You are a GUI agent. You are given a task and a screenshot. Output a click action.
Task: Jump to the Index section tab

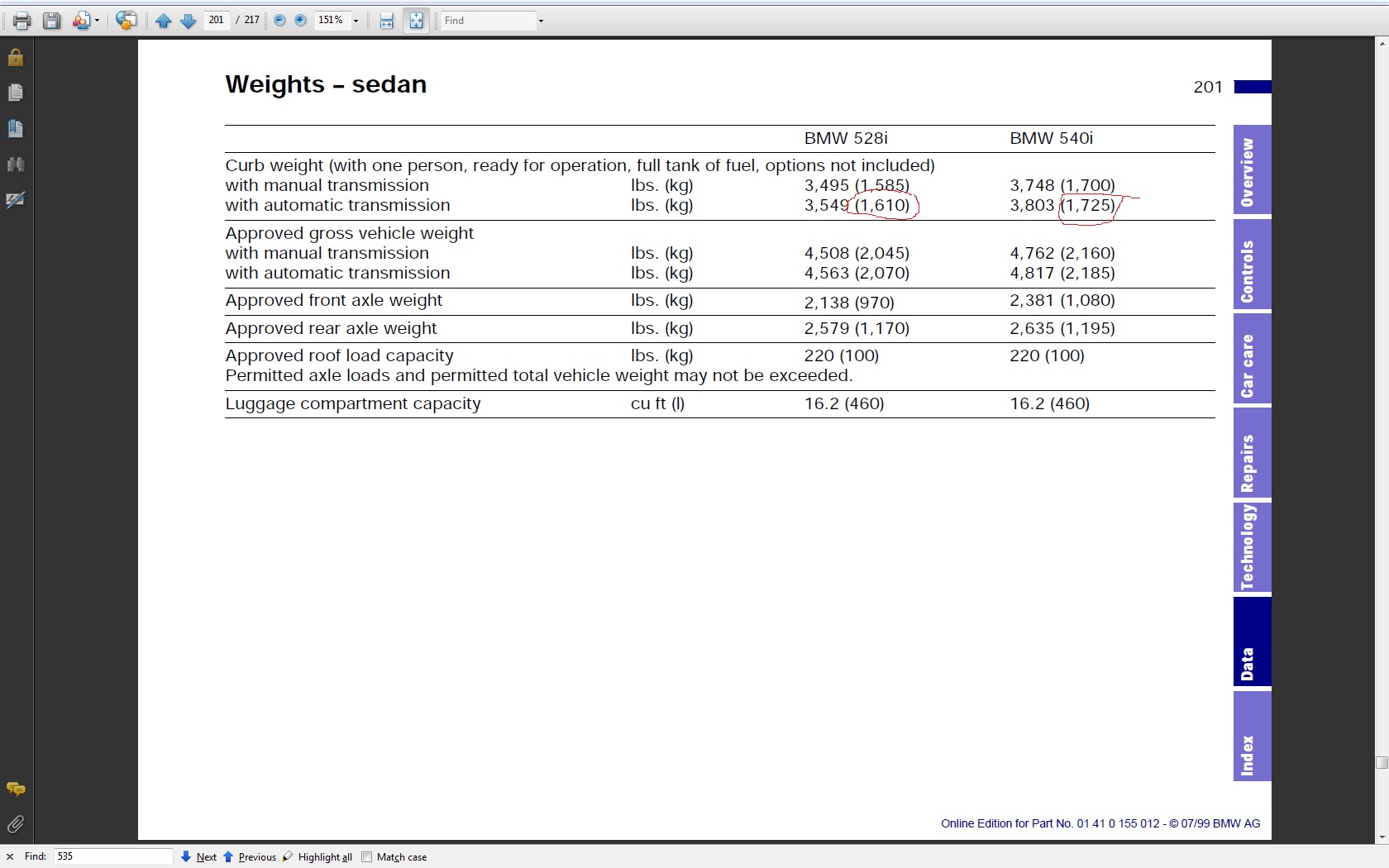click(1252, 736)
